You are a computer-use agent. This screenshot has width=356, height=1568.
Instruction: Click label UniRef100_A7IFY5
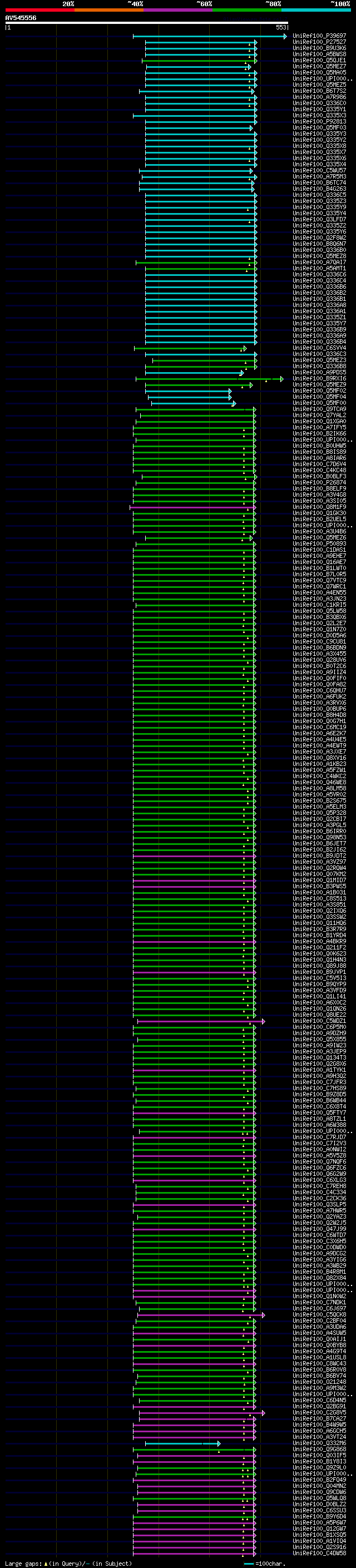coord(319,427)
